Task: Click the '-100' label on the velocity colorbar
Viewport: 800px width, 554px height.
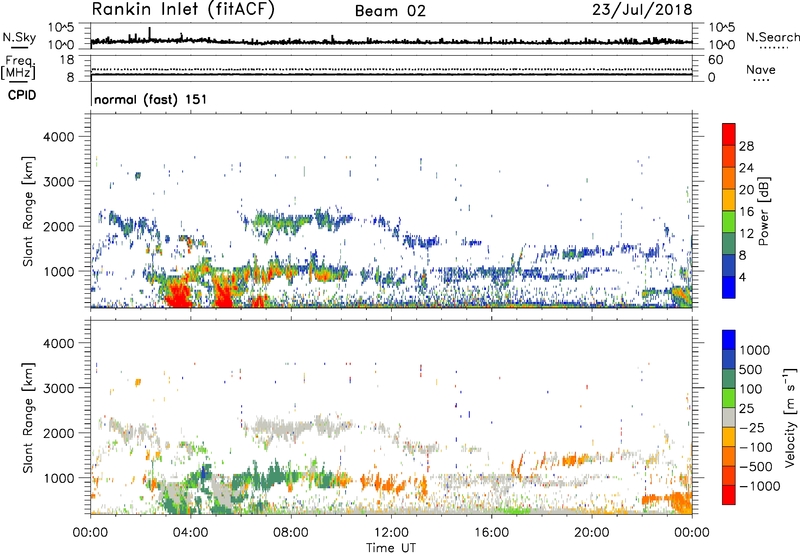Action: (756, 447)
